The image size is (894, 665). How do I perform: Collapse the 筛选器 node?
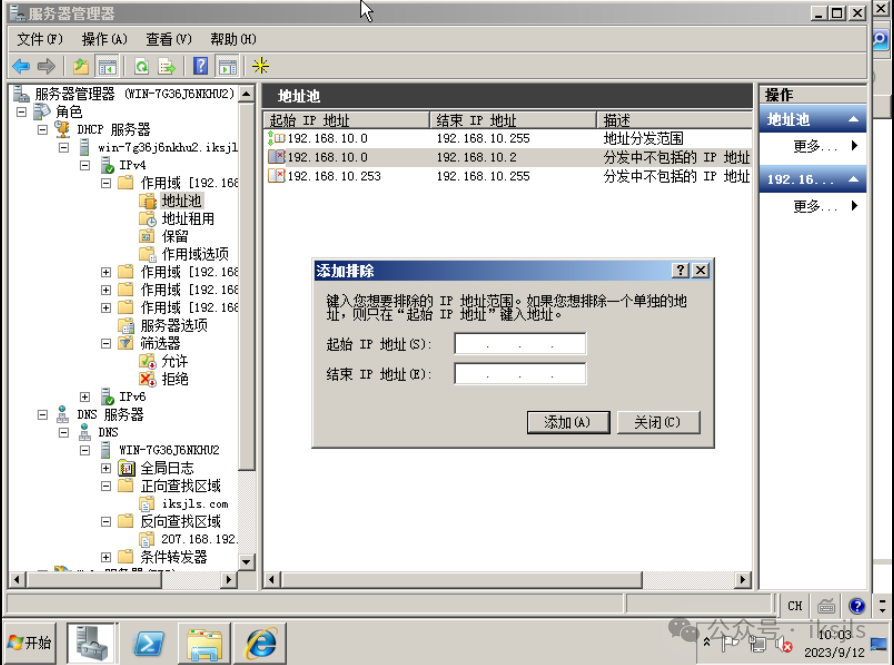tap(106, 343)
